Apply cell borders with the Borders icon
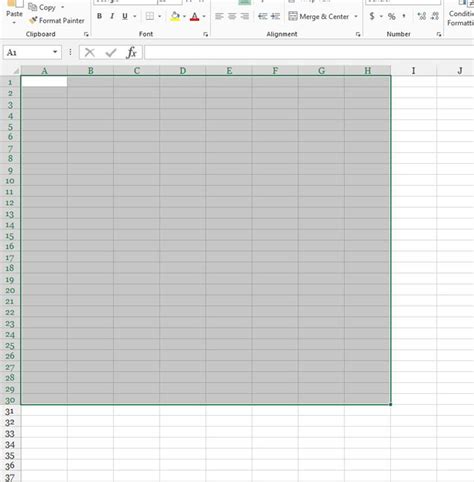The image size is (474, 482). point(150,16)
